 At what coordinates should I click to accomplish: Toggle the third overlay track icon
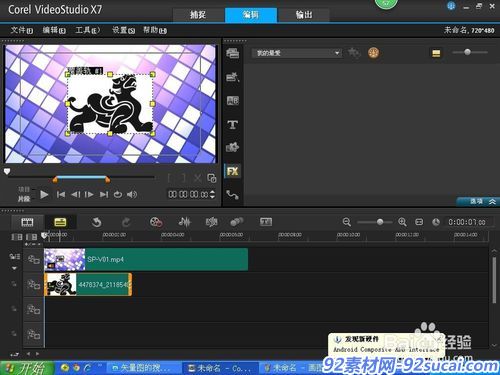pyautogui.click(x=33, y=334)
